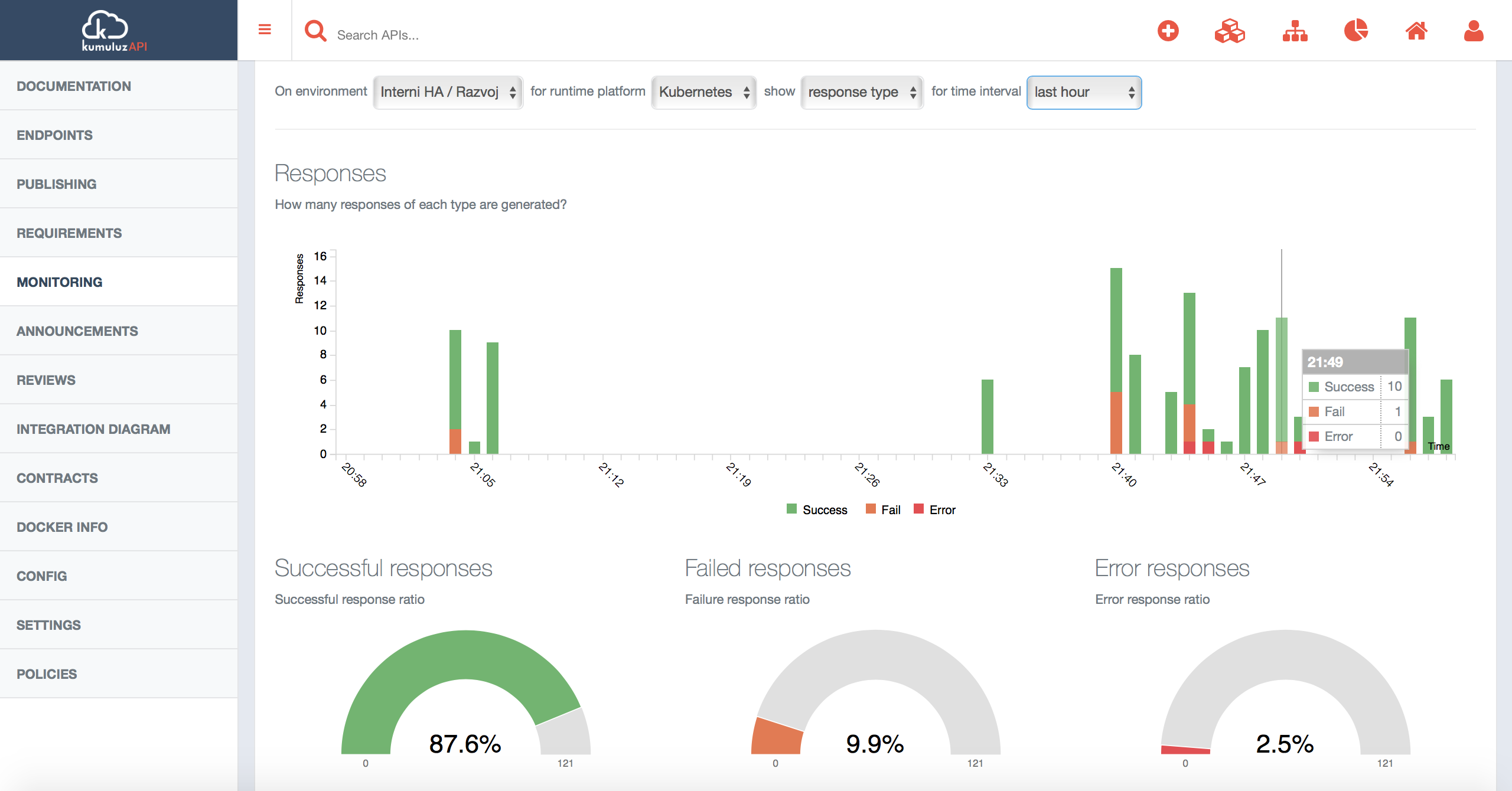
Task: Switch to the ENDPOINTS section
Action: 54,135
